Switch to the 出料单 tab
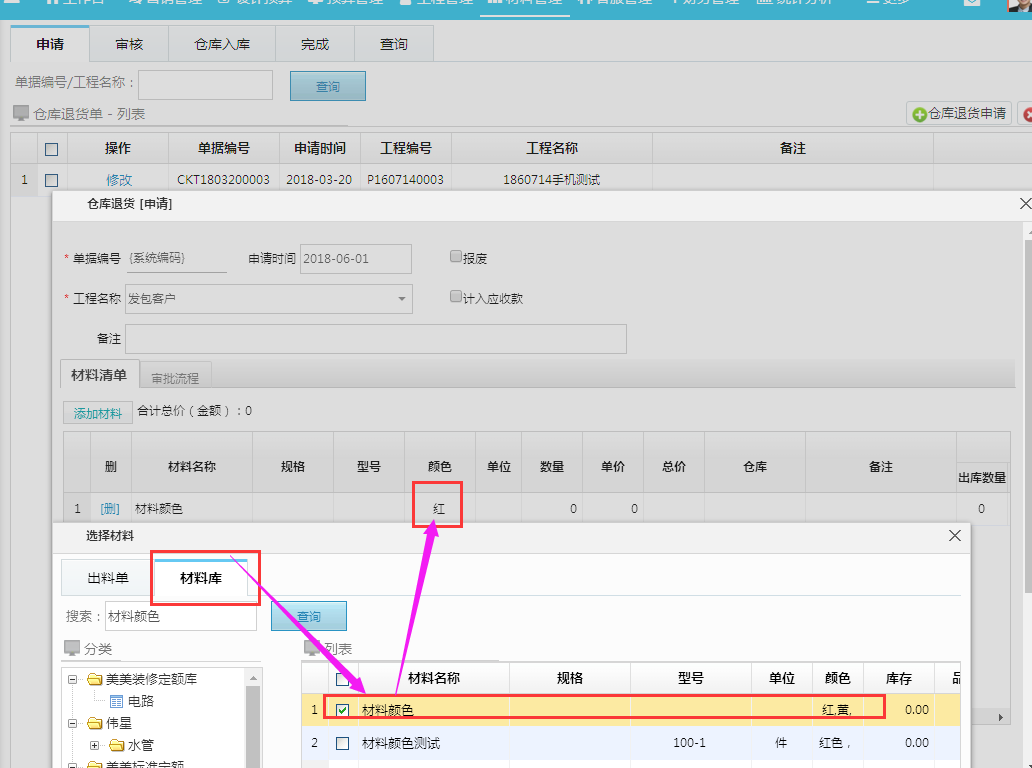The width and height of the screenshot is (1032, 768). click(108, 578)
